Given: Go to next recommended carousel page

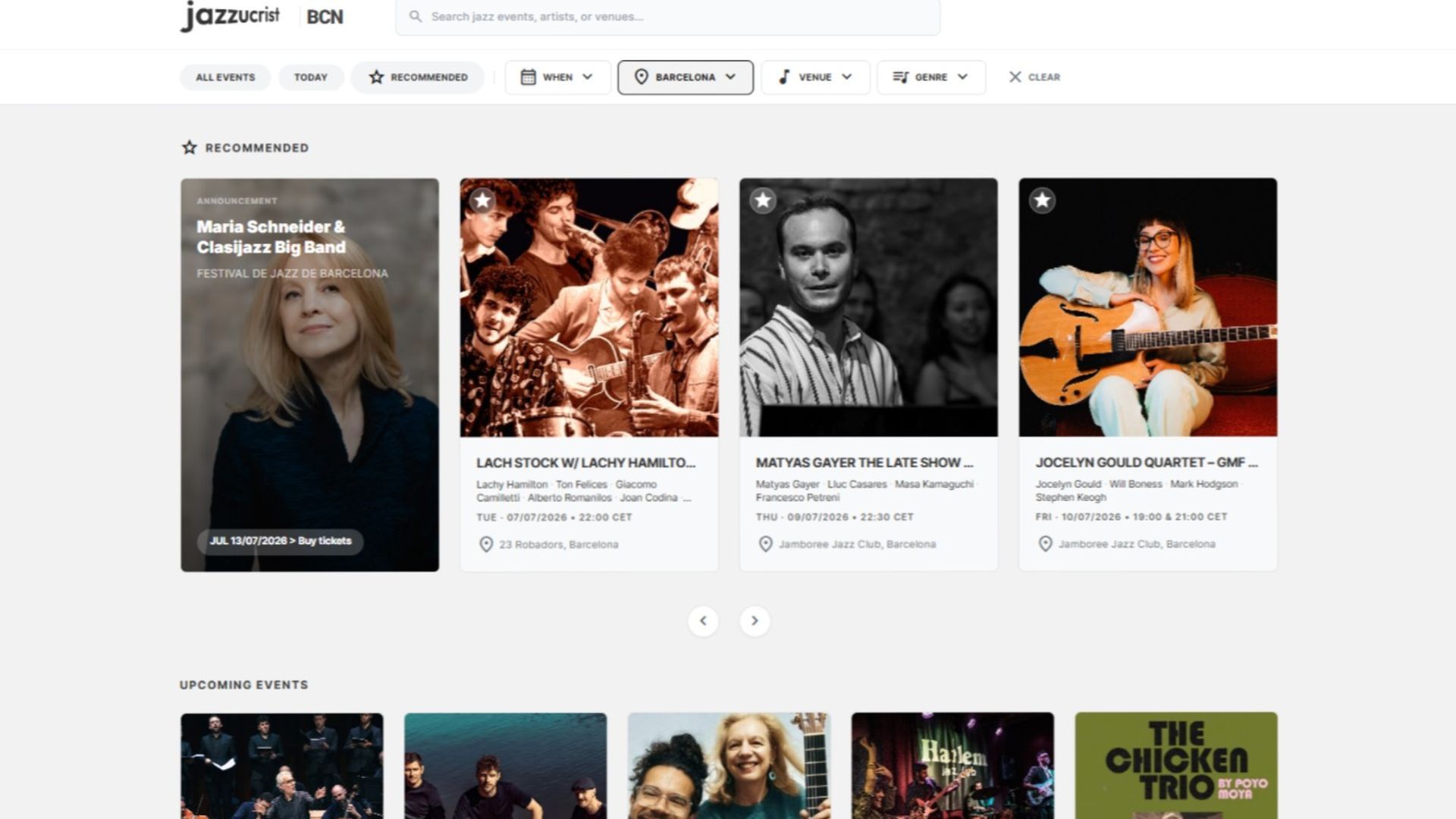Looking at the screenshot, I should (x=755, y=621).
